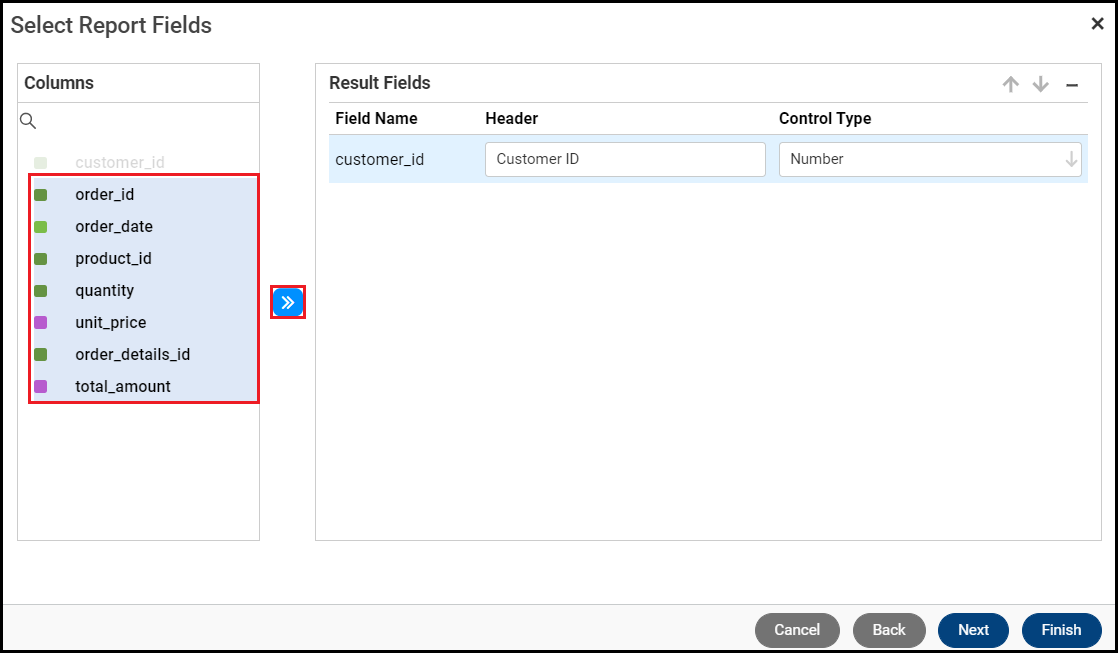The image size is (1118, 653).
Task: Click the green square beside order_id
Action: (41, 195)
